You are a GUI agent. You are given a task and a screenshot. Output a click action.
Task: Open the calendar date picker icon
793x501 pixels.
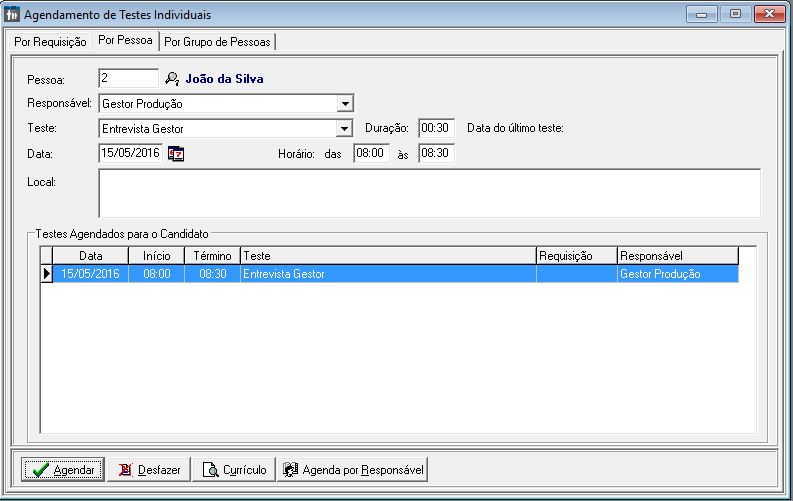click(177, 153)
